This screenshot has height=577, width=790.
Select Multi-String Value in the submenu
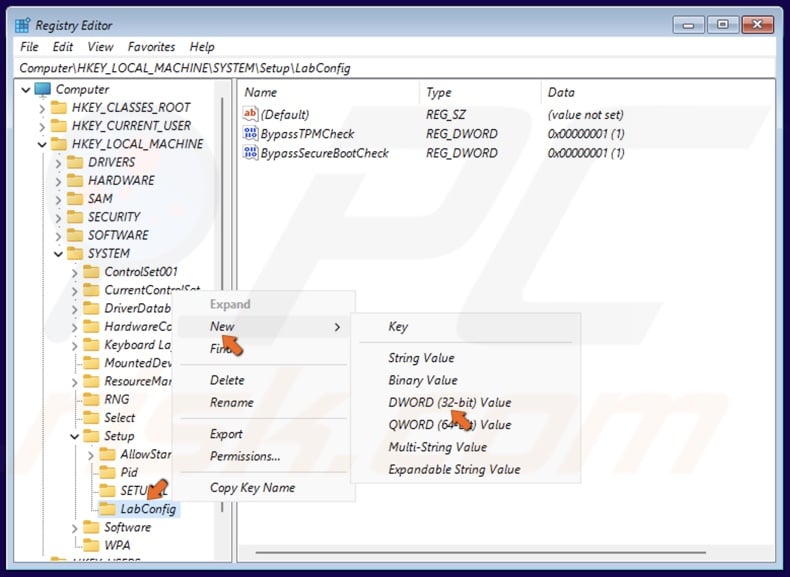tap(466, 447)
